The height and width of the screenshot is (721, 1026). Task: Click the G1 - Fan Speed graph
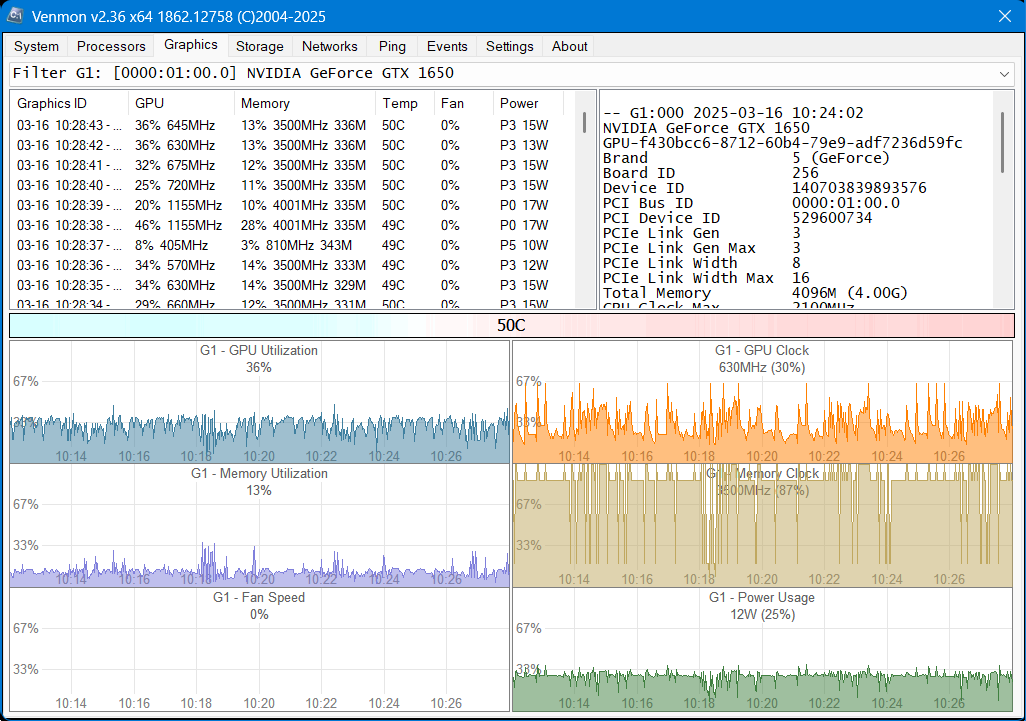tap(259, 649)
